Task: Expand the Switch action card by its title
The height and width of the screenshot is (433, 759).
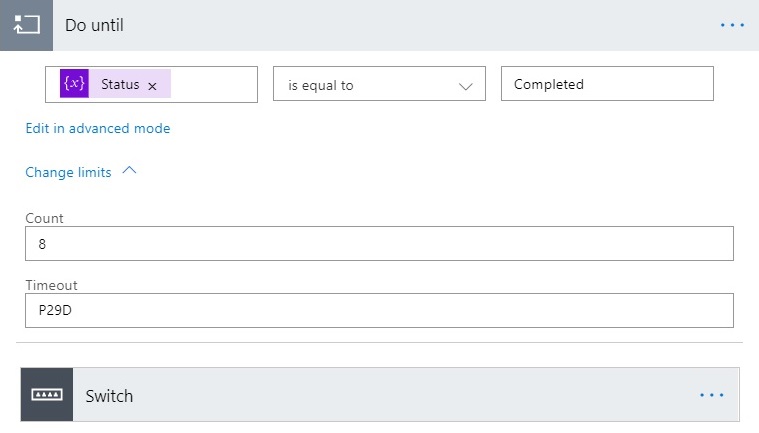Action: point(109,395)
